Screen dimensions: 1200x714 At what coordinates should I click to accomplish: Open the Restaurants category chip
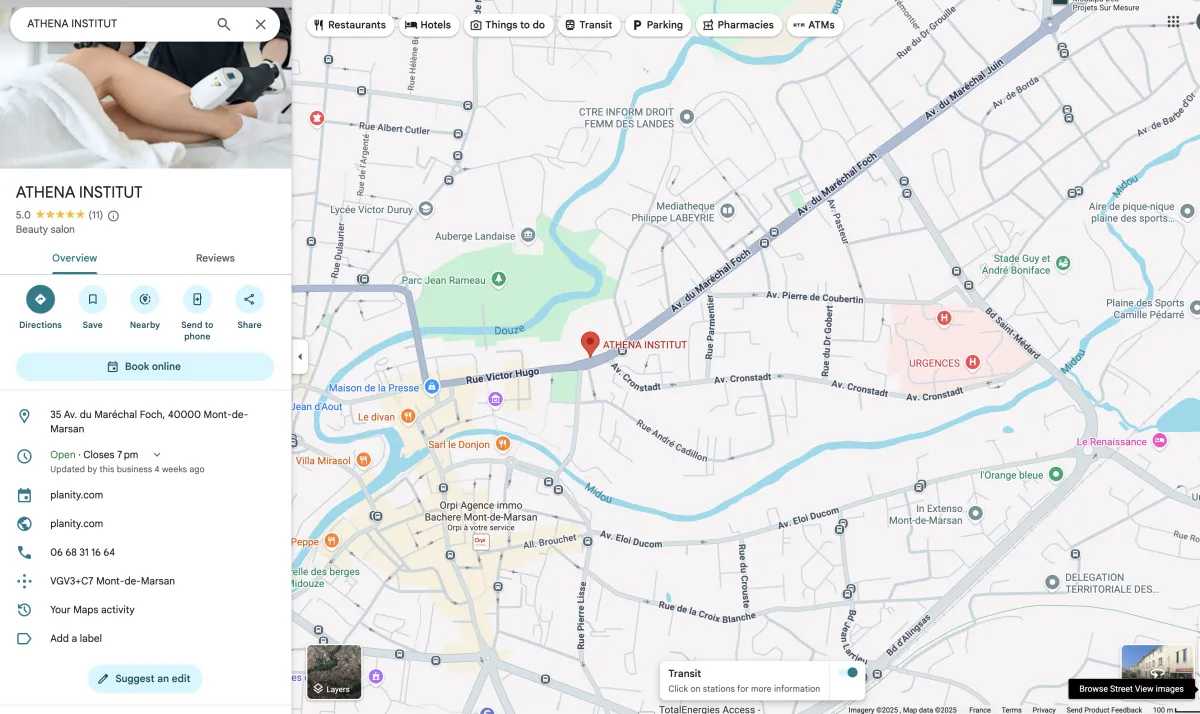click(x=349, y=25)
